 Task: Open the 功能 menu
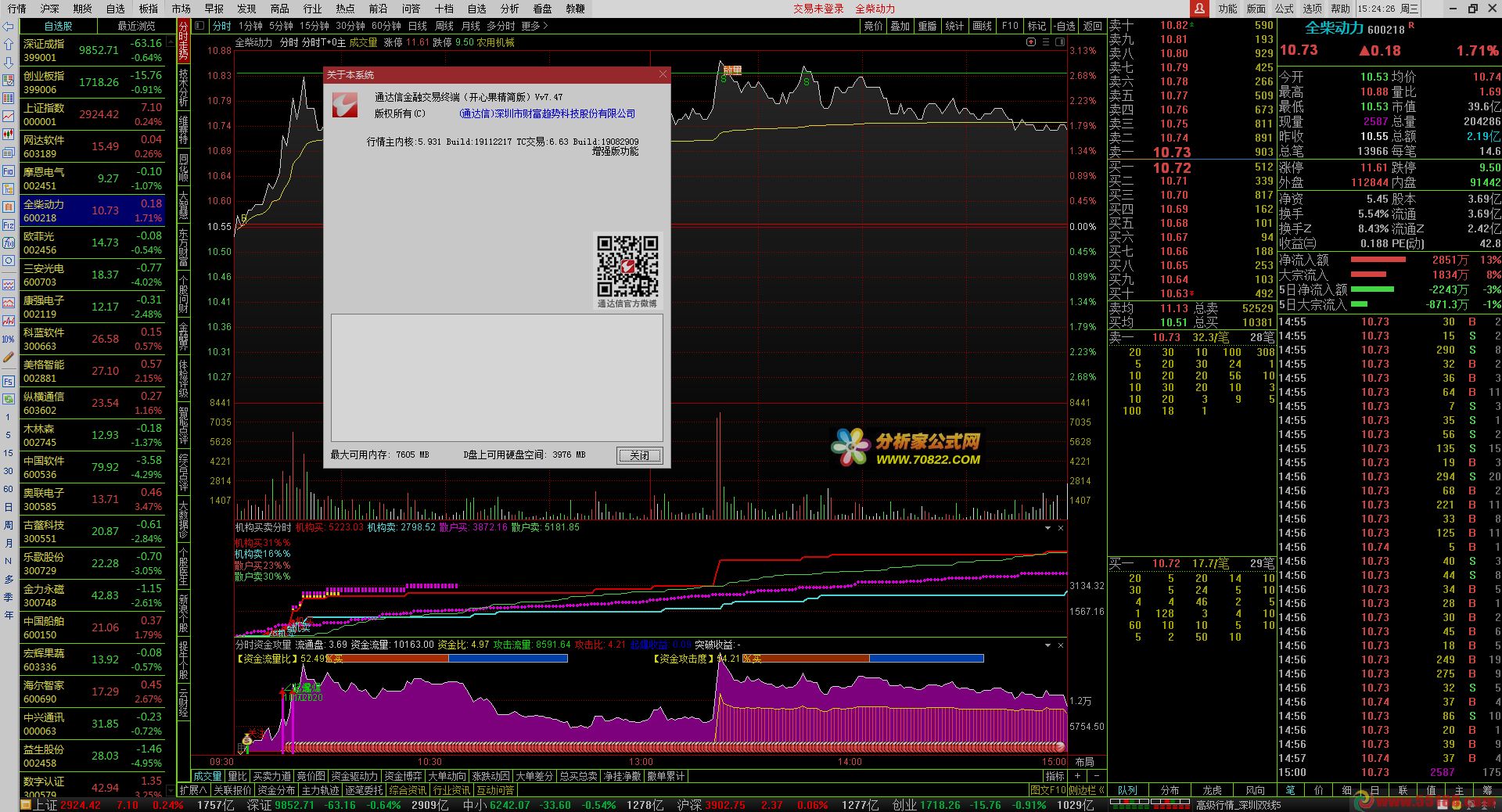tap(1227, 9)
